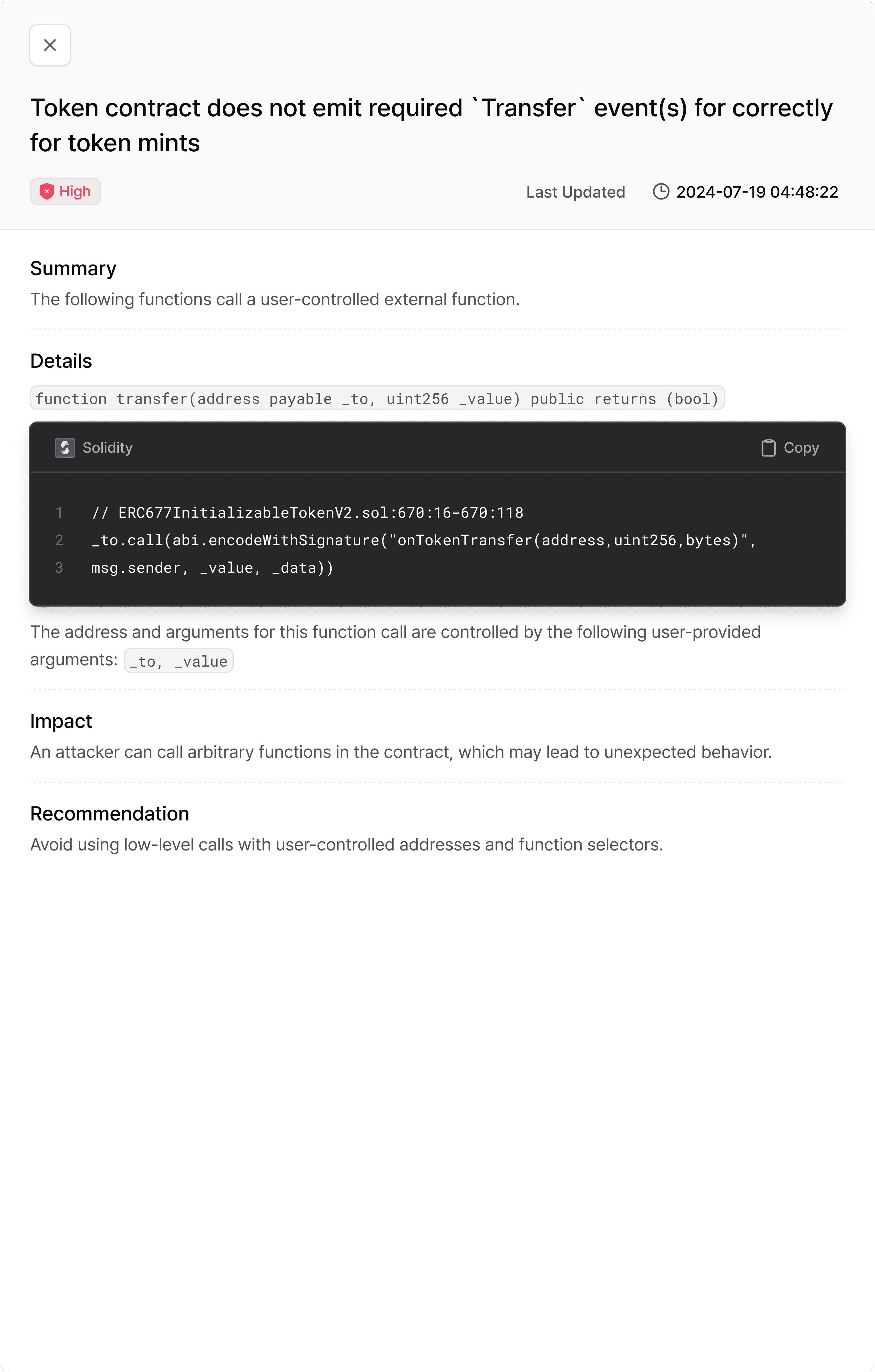Click code line 1 file reference comment

(x=307, y=513)
